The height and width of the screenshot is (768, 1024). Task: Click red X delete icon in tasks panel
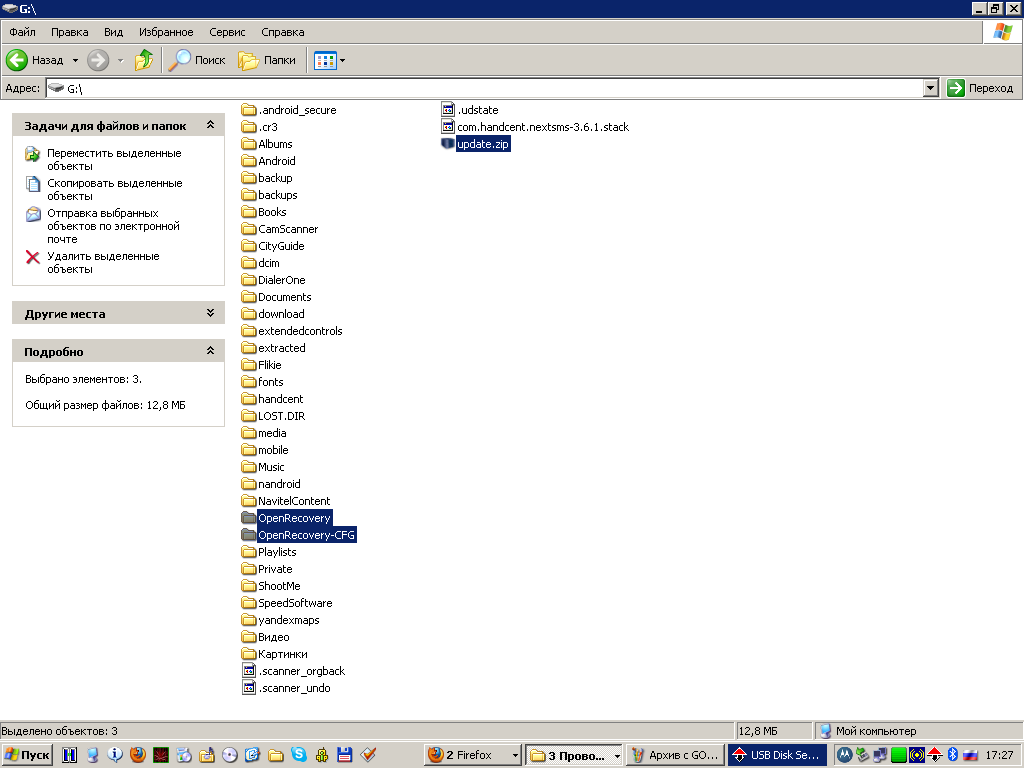[33, 257]
